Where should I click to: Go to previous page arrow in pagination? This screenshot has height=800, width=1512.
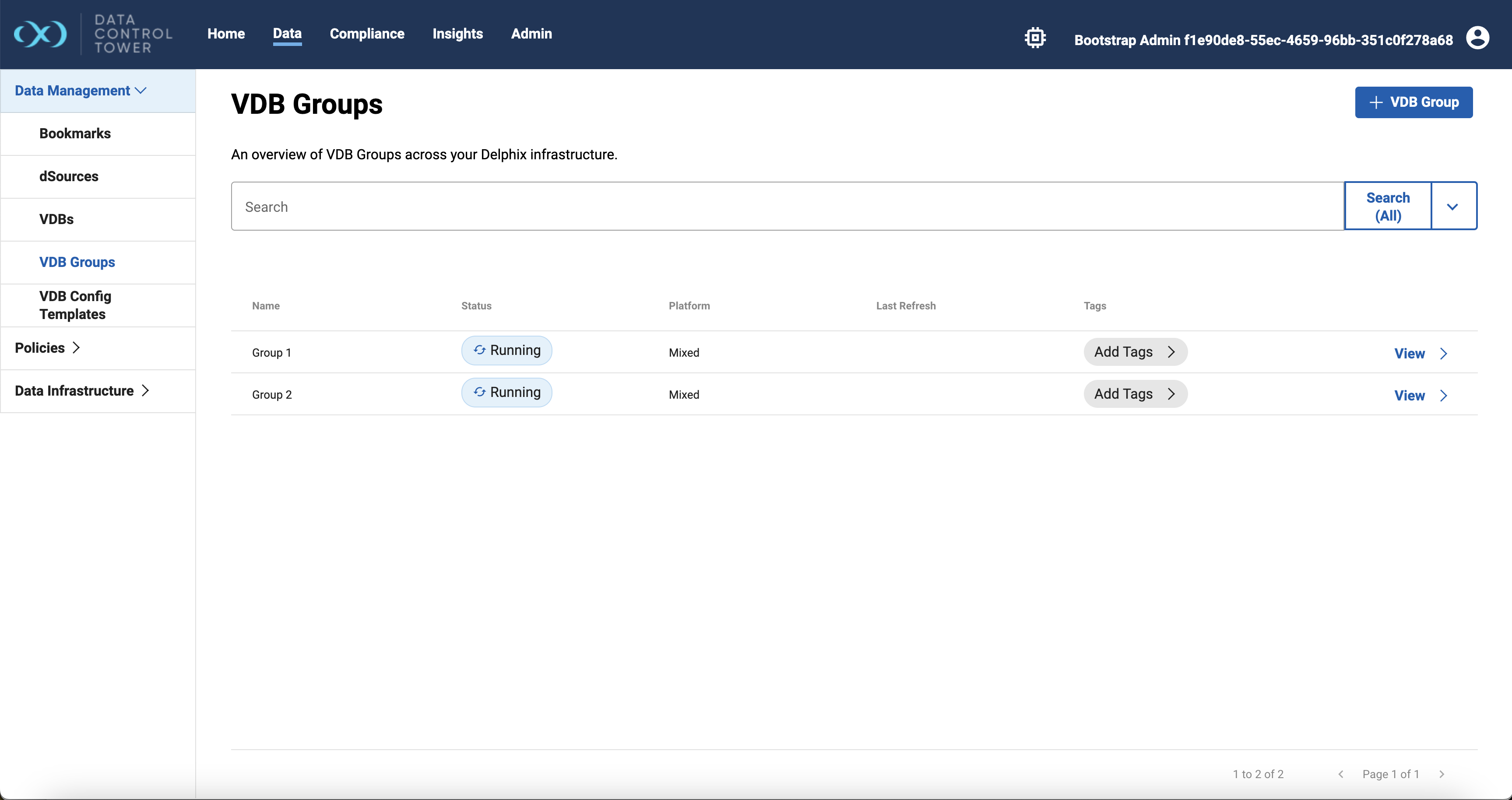(x=1340, y=774)
